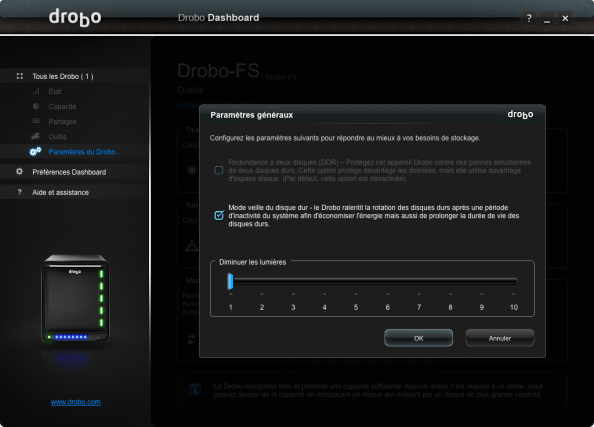The width and height of the screenshot is (594, 427).
Task: Click the refresh arrows icon behind the dialog
Action: (191, 339)
